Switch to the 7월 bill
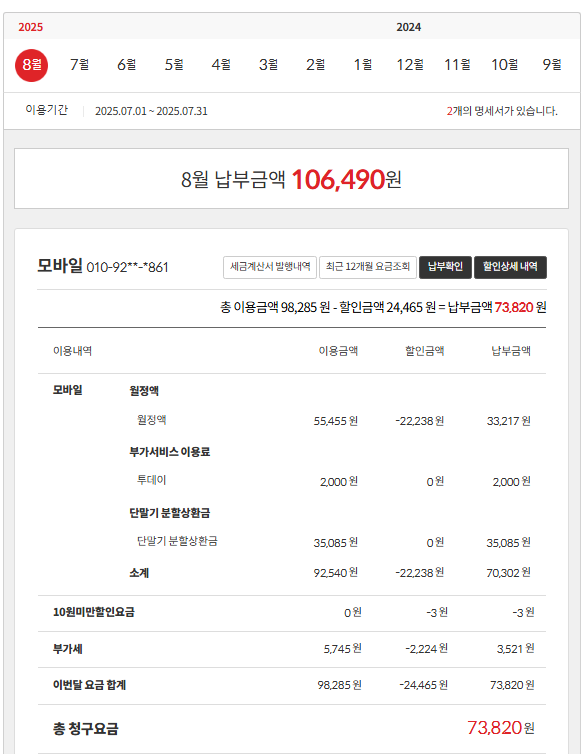Screen dimensions: 582x754 click(79, 64)
